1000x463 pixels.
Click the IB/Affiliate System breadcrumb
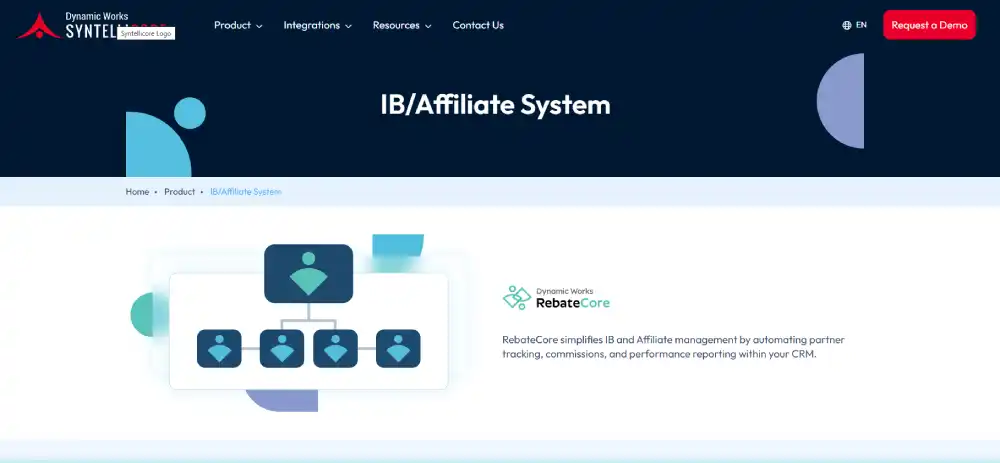[246, 191]
